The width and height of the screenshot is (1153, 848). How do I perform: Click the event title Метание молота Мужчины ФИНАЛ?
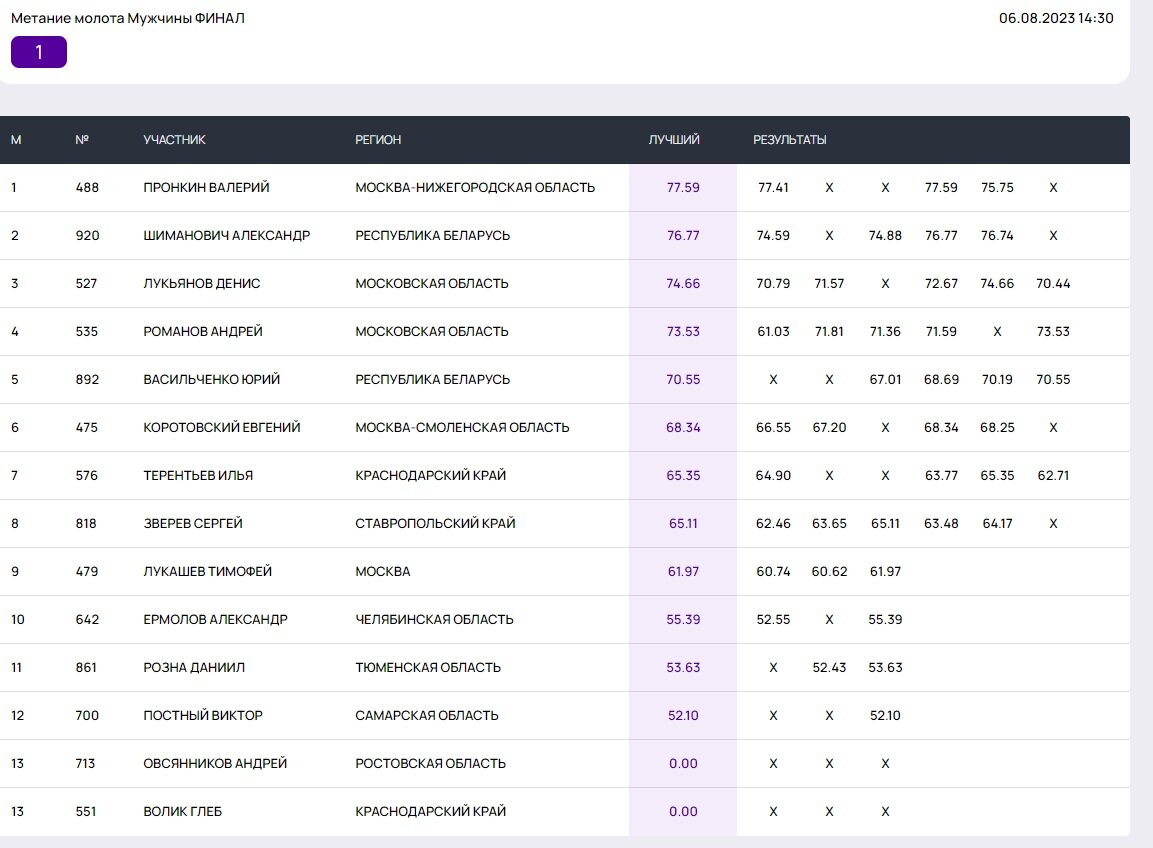point(128,18)
